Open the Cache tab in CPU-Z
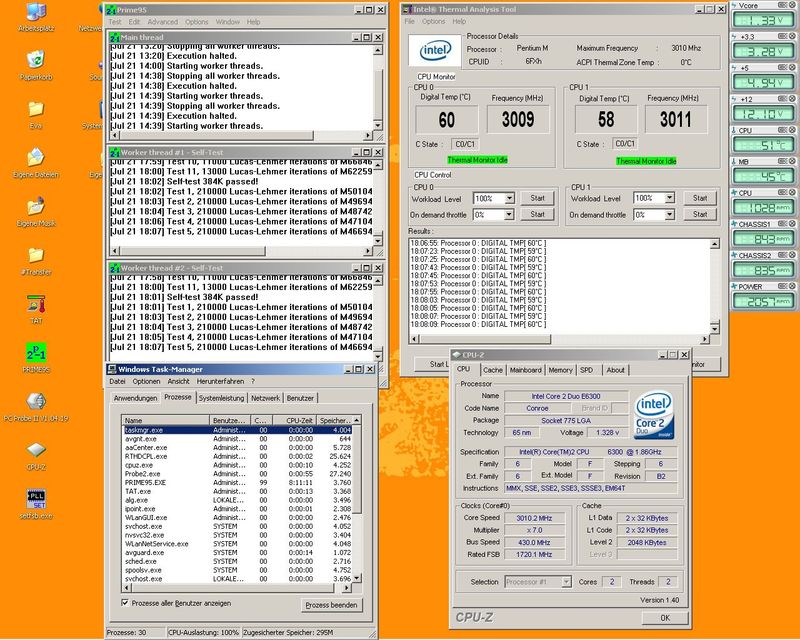 pos(492,370)
